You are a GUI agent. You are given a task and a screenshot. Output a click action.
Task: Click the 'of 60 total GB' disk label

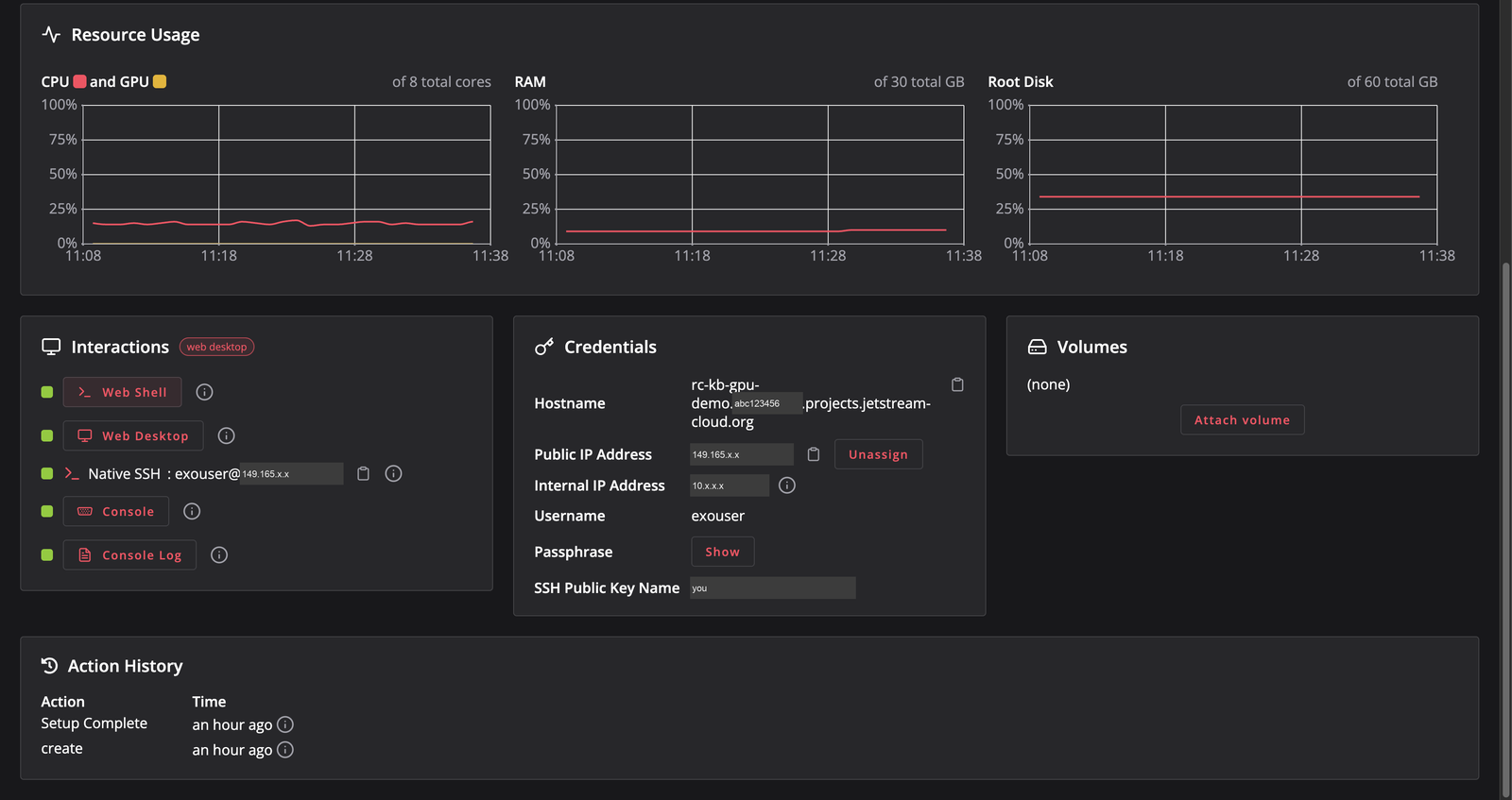point(1392,82)
